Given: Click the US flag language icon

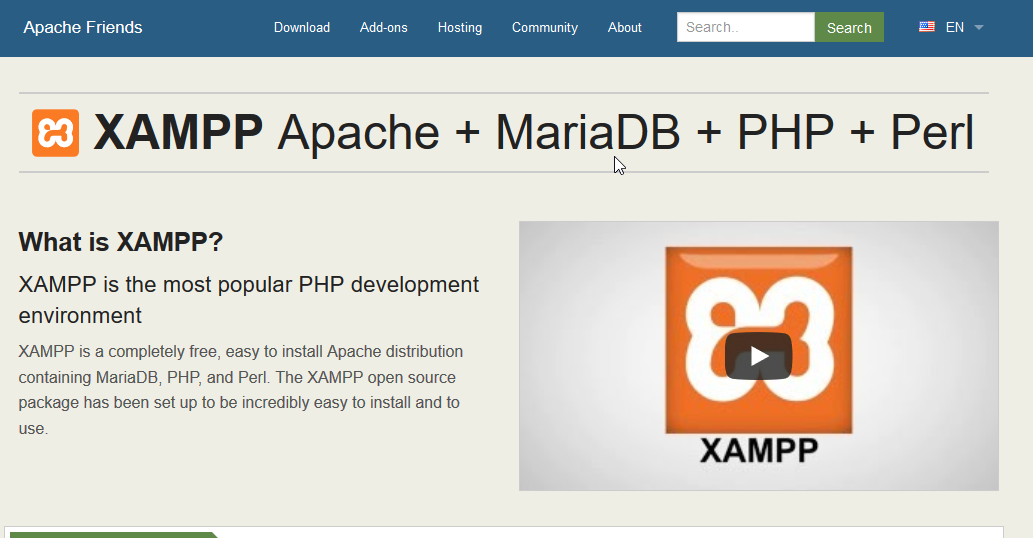Looking at the screenshot, I should (x=927, y=27).
